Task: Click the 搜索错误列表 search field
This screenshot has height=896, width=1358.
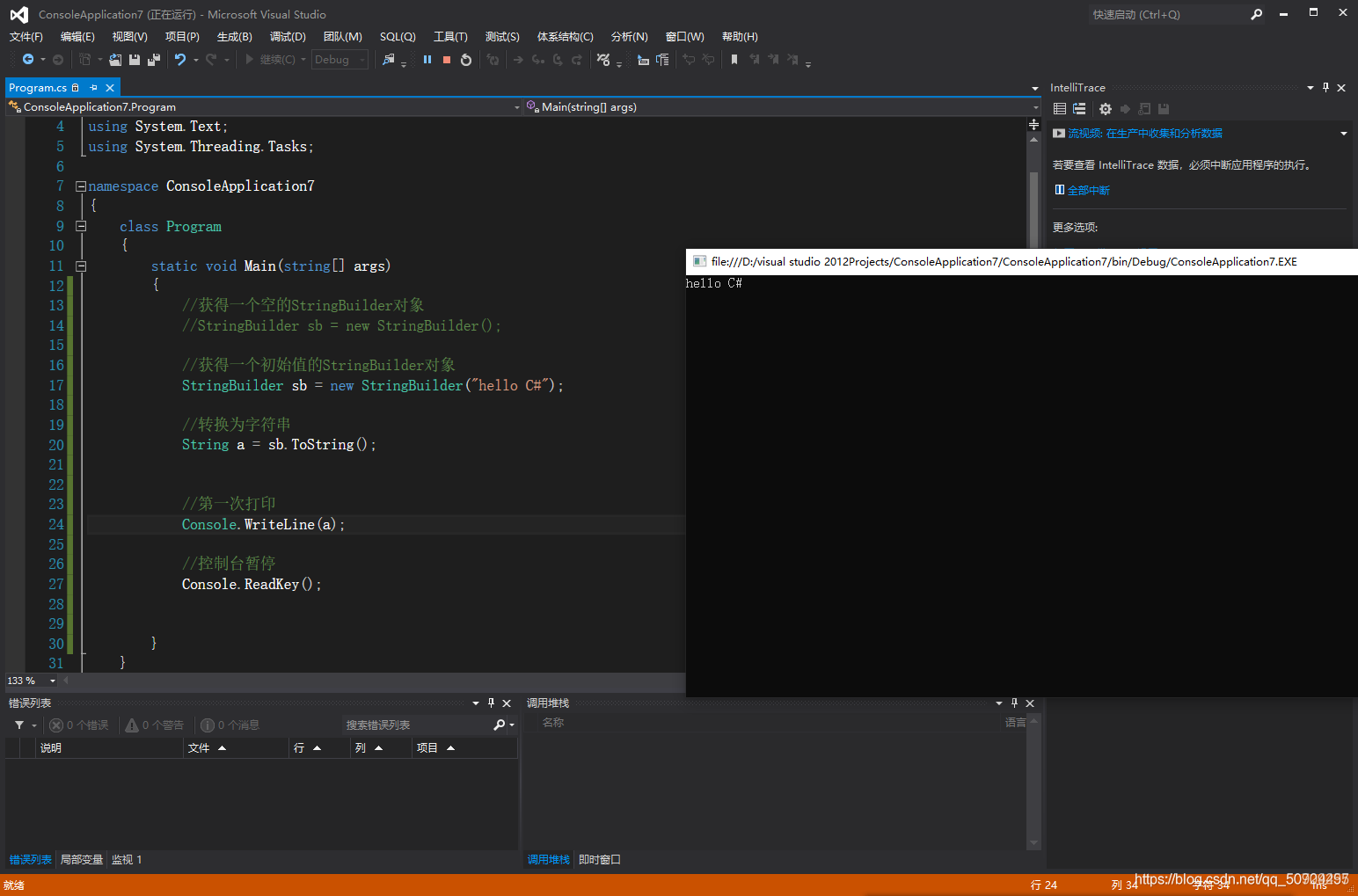Action: [417, 725]
